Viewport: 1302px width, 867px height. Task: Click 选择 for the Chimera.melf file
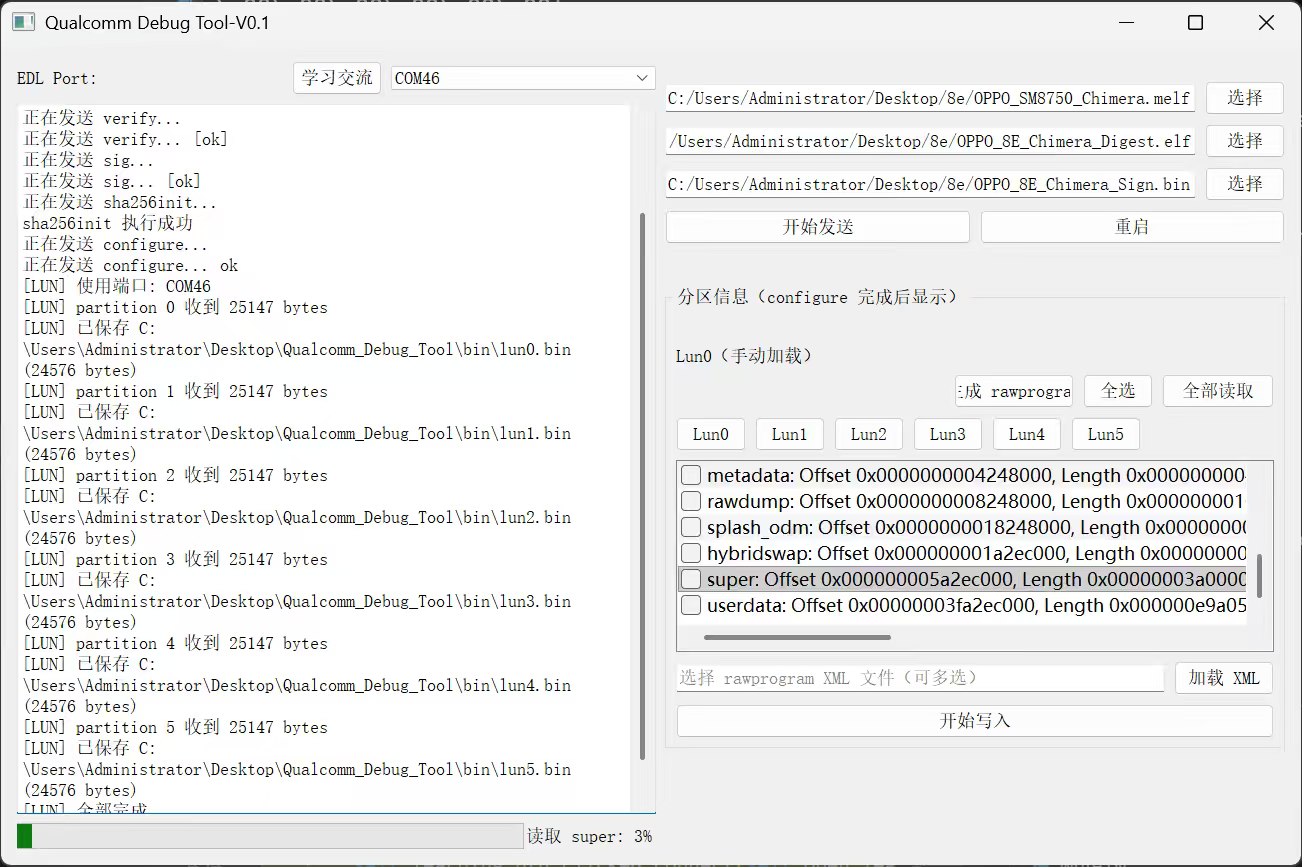tap(1244, 98)
